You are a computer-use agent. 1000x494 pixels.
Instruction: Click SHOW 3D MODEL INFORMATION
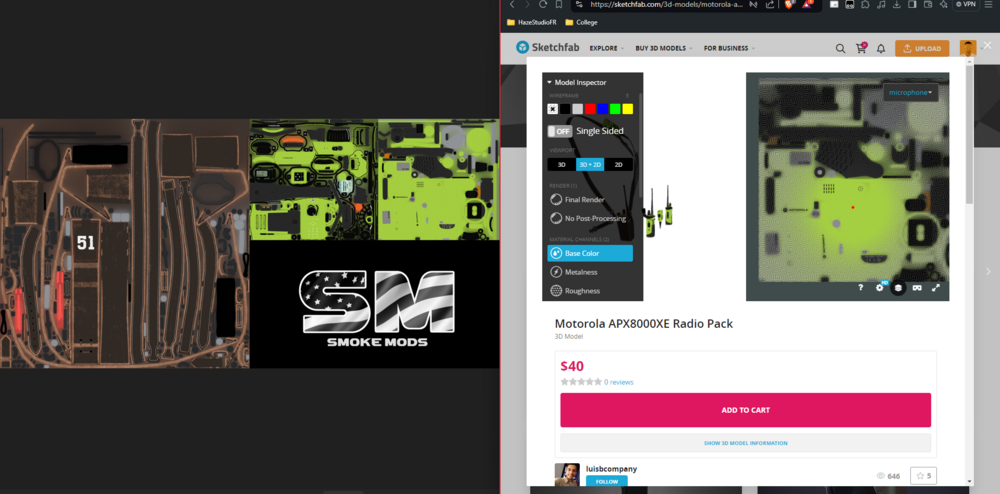(746, 443)
